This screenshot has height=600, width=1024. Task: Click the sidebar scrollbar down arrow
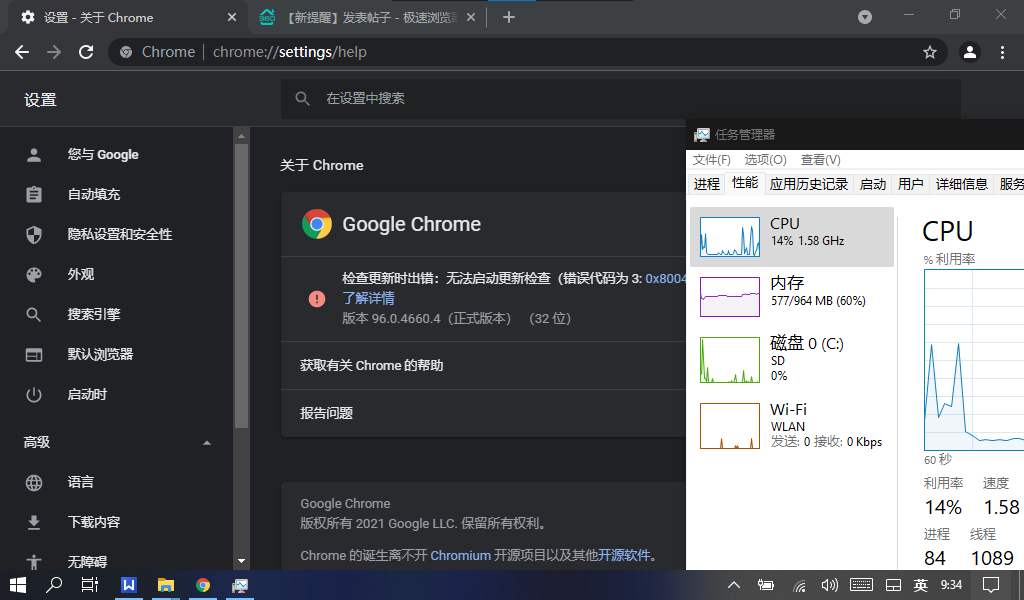pos(242,561)
